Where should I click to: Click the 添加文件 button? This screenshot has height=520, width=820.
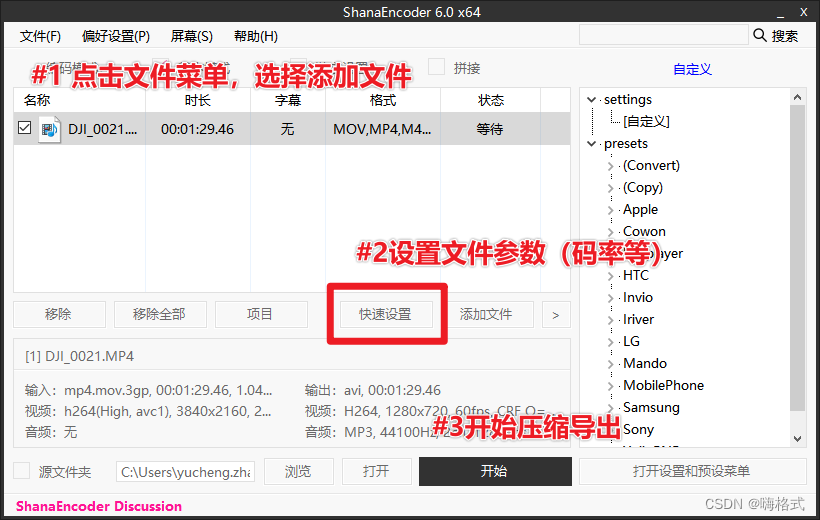point(487,314)
